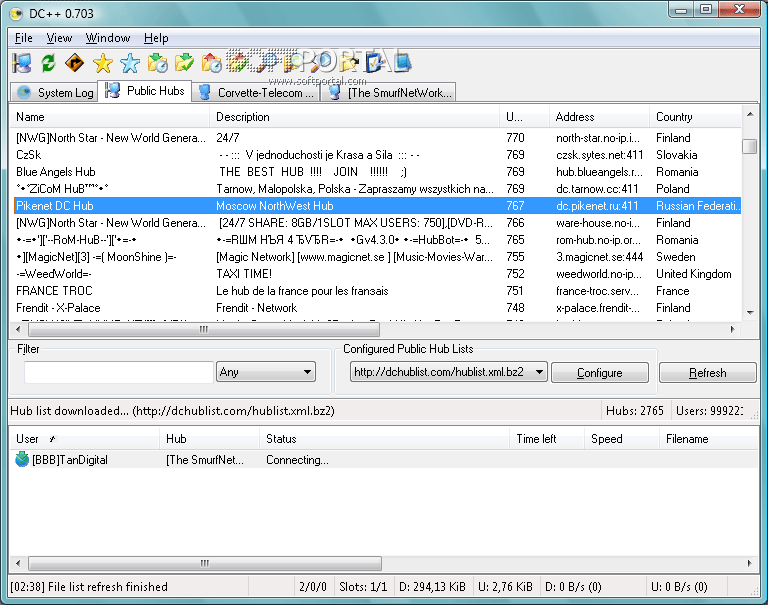Click the green Reconnect arrows icon
The width and height of the screenshot is (768, 605).
click(48, 63)
